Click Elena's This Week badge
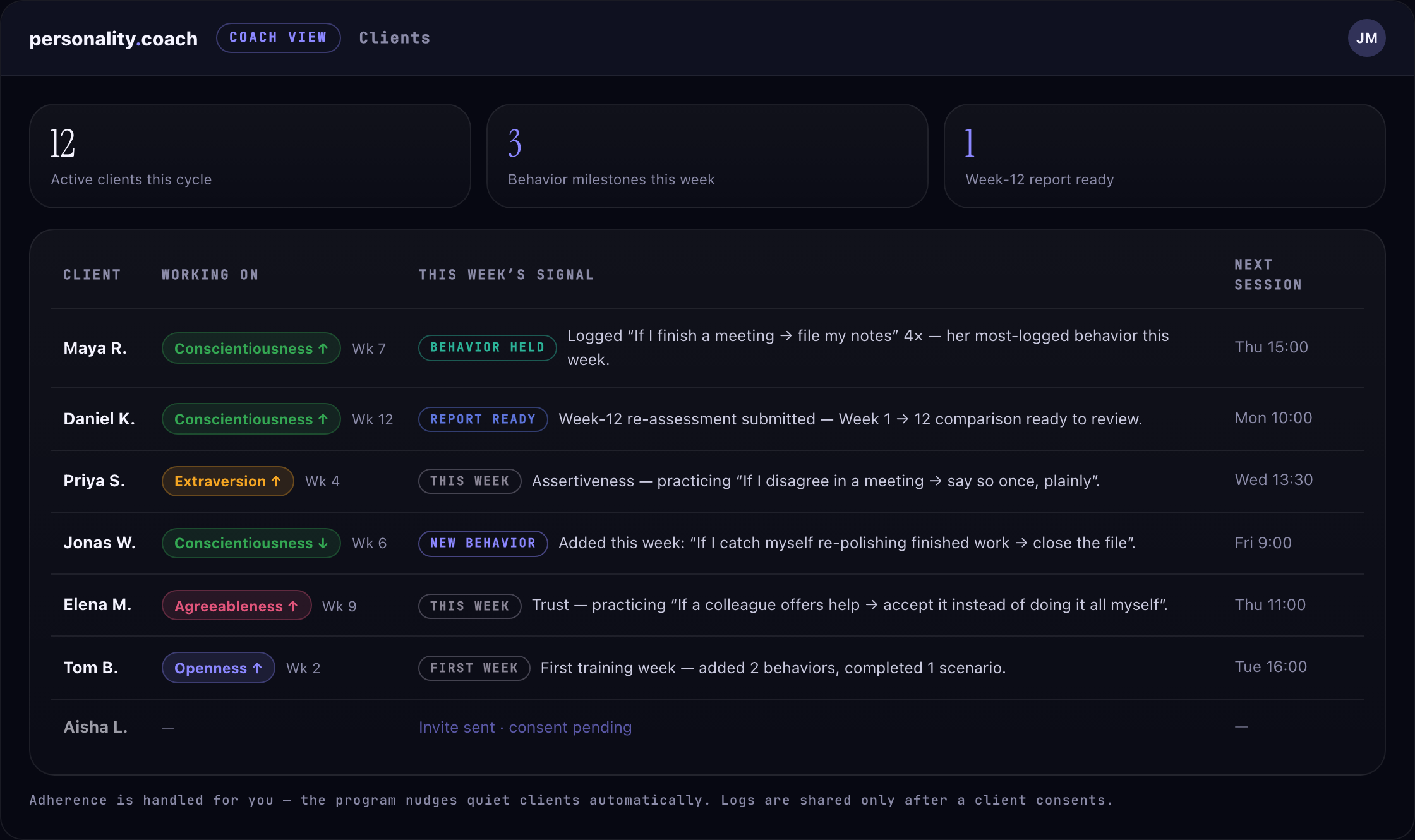 (x=469, y=606)
